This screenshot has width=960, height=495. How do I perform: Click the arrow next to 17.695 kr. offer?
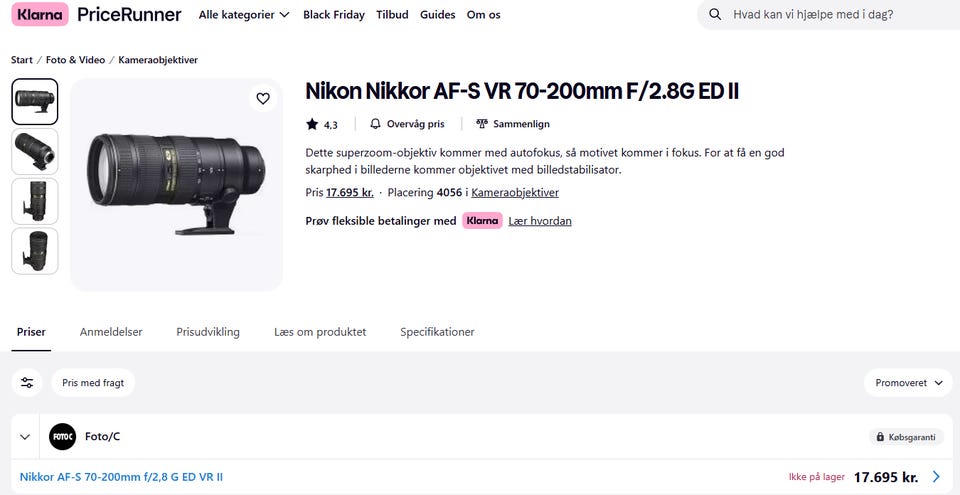click(x=936, y=477)
